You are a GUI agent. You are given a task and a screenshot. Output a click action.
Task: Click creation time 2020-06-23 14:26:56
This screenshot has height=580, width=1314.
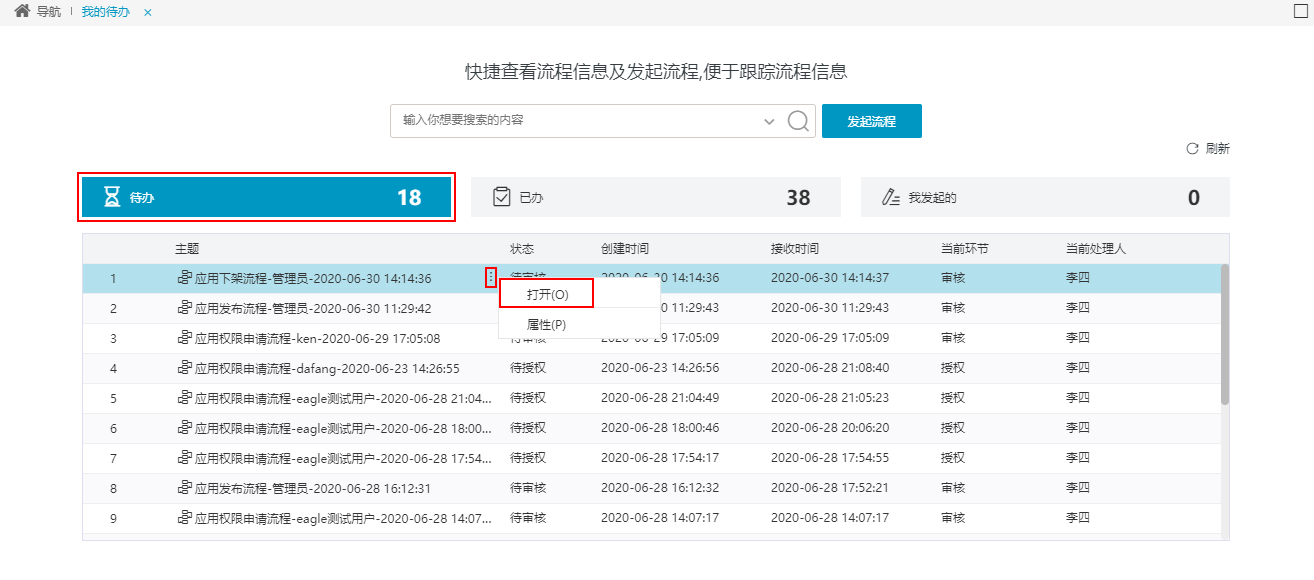[660, 368]
